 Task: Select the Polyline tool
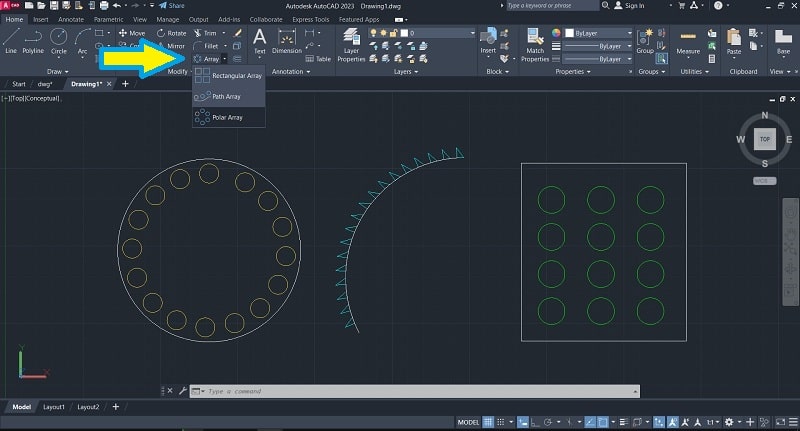tap(33, 41)
